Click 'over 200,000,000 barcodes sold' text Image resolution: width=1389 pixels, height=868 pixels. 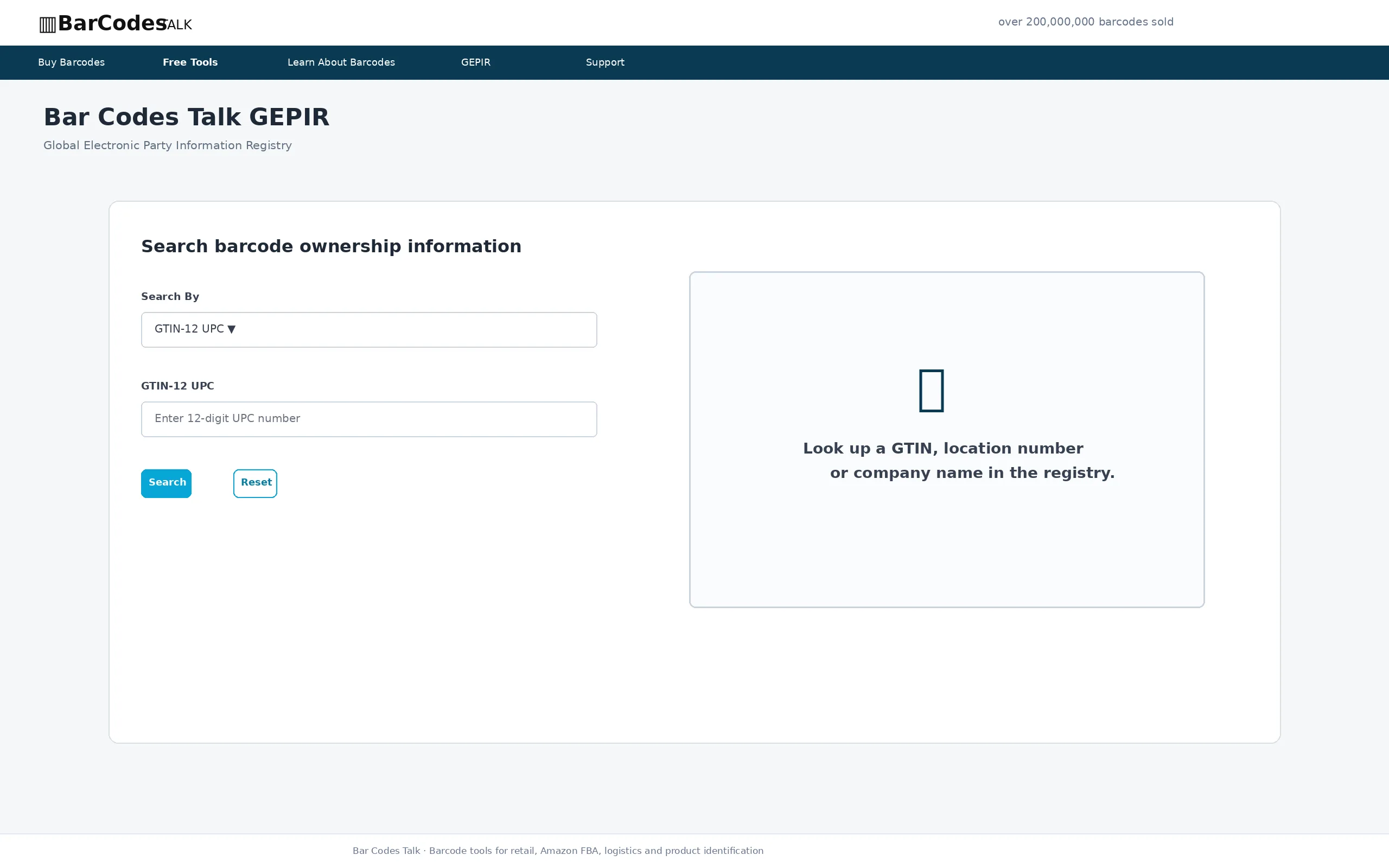pos(1086,22)
